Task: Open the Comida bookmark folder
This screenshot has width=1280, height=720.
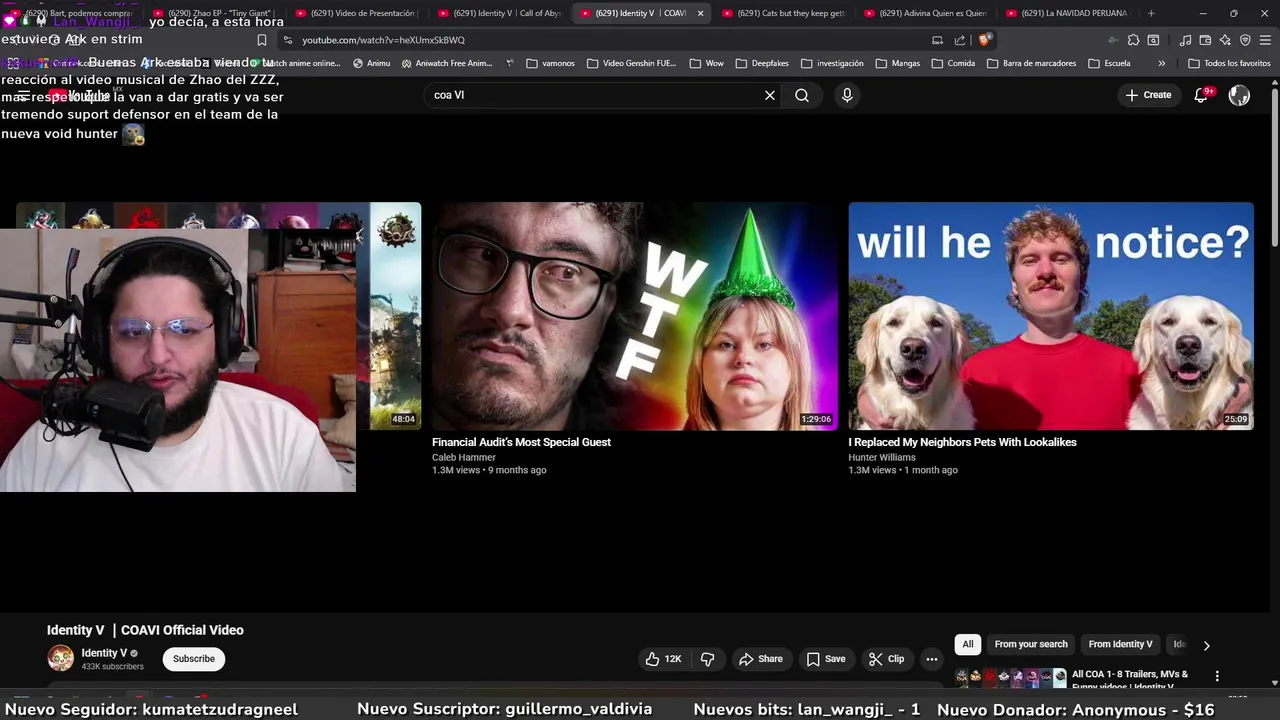Action: 952,63
